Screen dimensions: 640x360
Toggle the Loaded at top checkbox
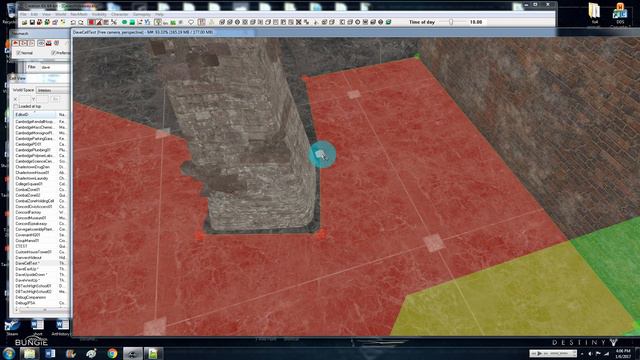point(16,107)
